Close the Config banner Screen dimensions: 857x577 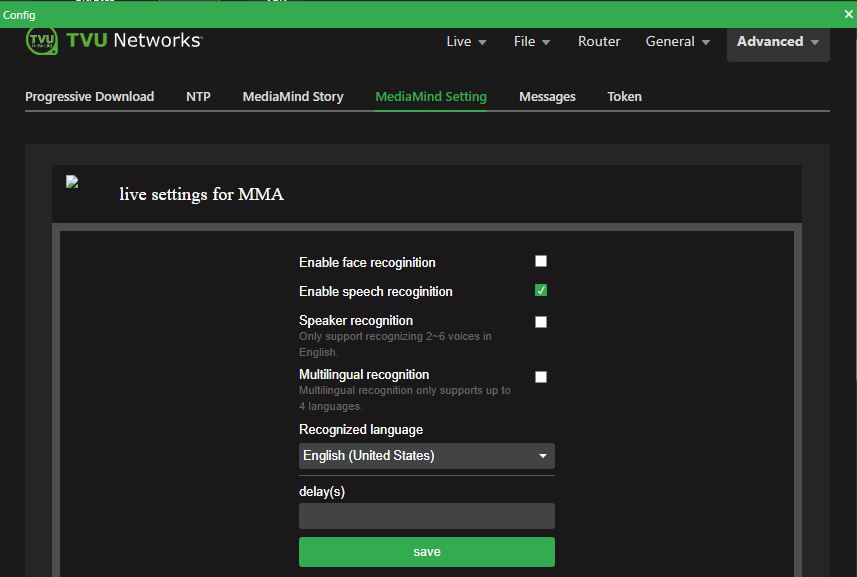pos(847,13)
